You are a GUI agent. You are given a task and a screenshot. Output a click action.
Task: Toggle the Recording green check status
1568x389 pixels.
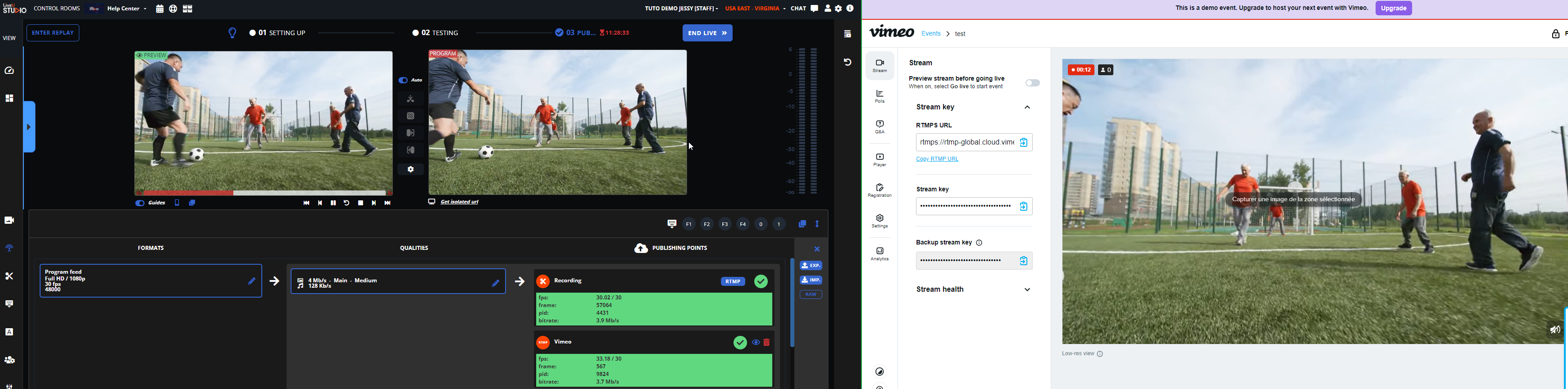click(x=761, y=281)
